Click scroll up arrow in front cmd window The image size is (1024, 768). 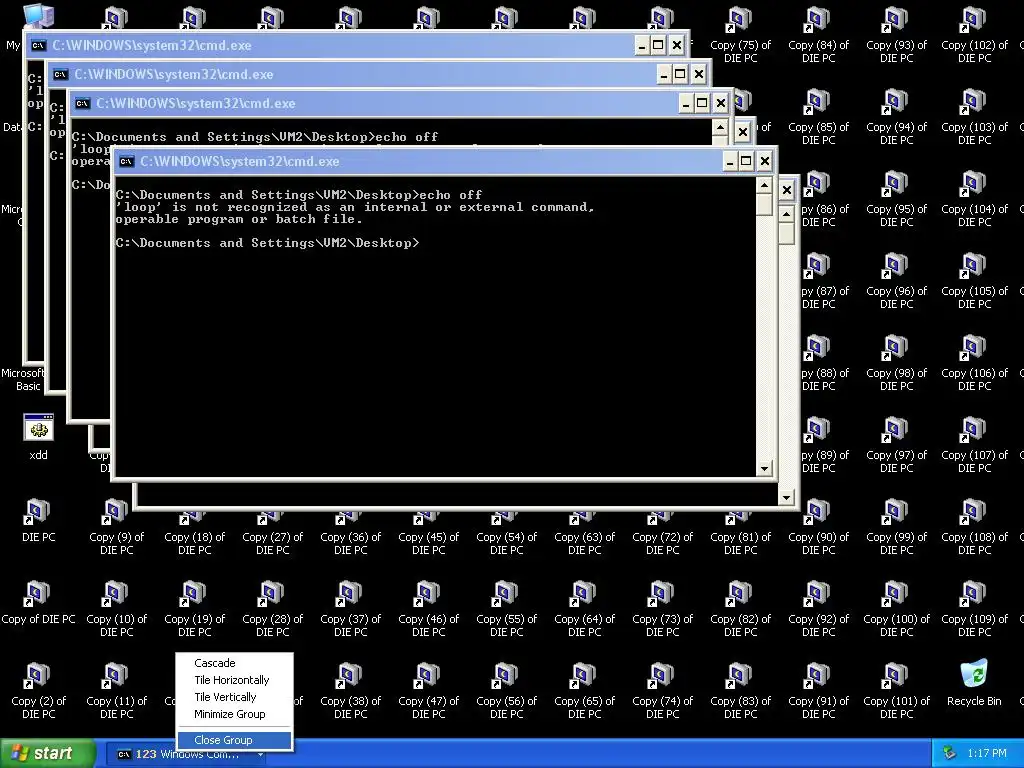(764, 185)
